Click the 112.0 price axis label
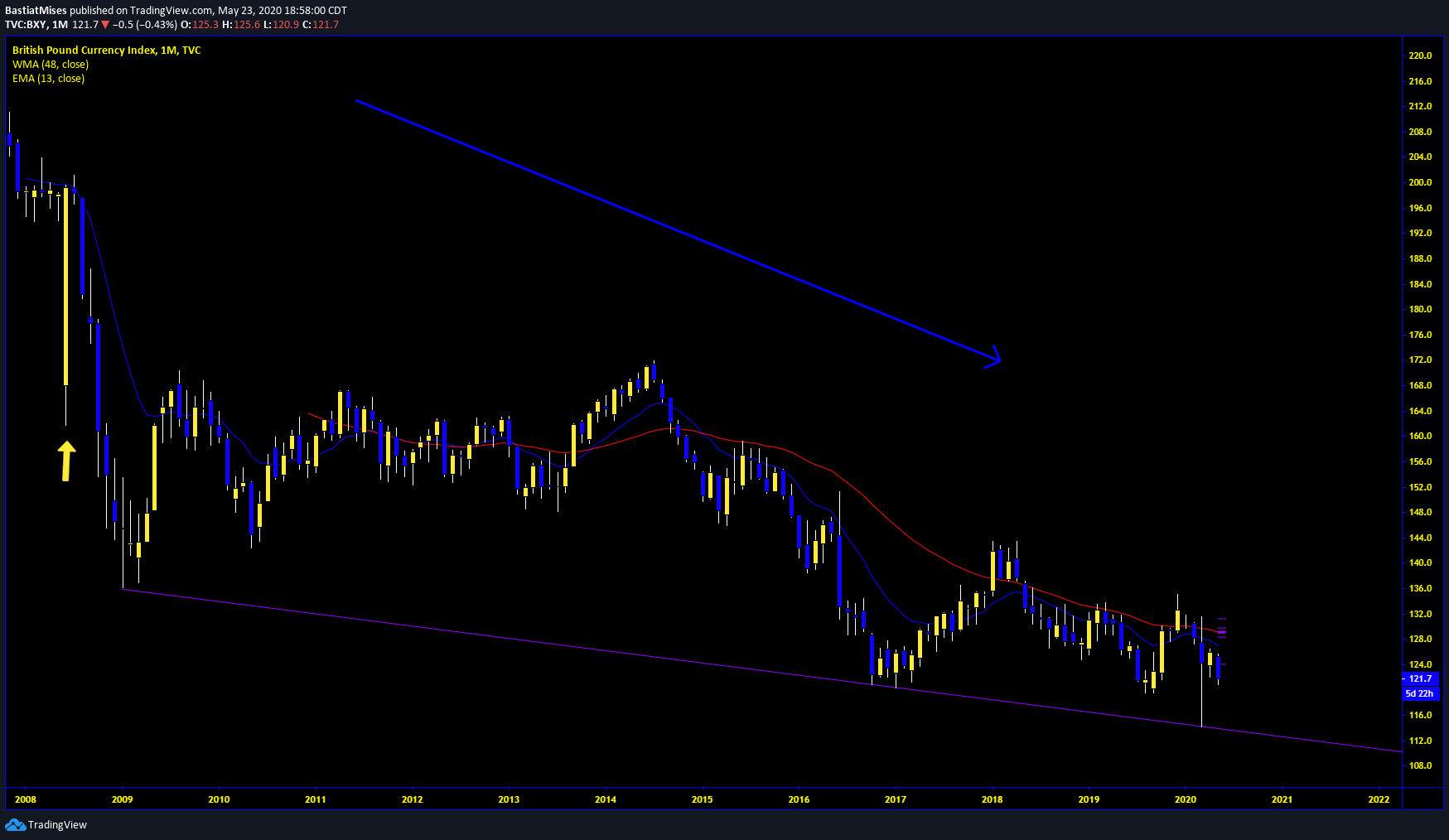 tap(1420, 741)
